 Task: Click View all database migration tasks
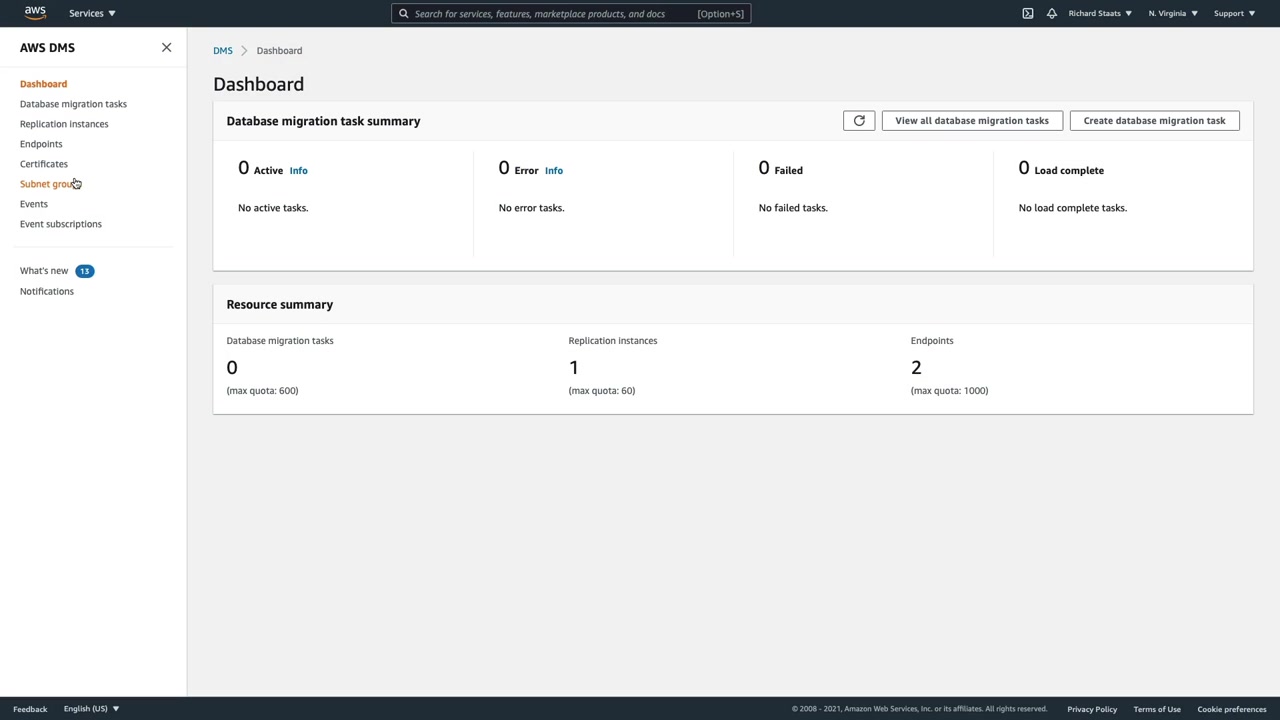(x=972, y=121)
